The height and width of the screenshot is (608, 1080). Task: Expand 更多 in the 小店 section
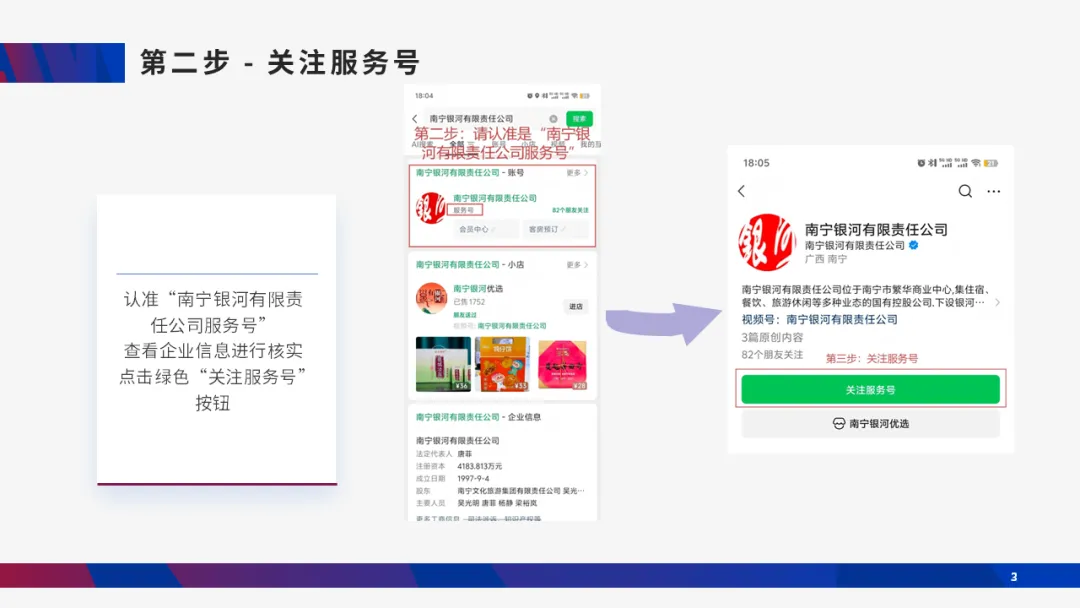tap(577, 265)
